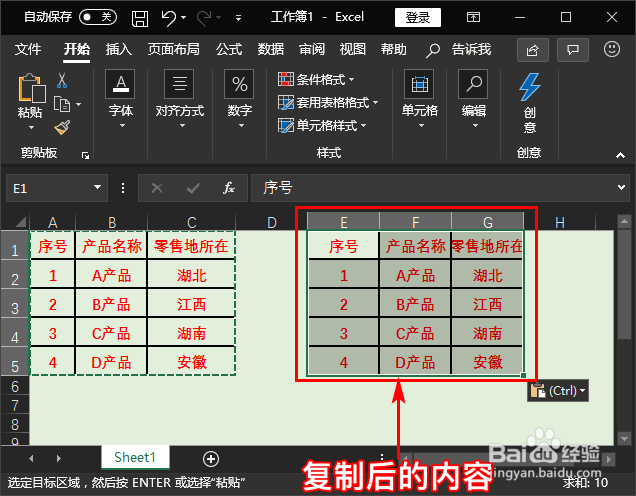Select column D header
Screen dimensions: 636x496
click(272, 222)
